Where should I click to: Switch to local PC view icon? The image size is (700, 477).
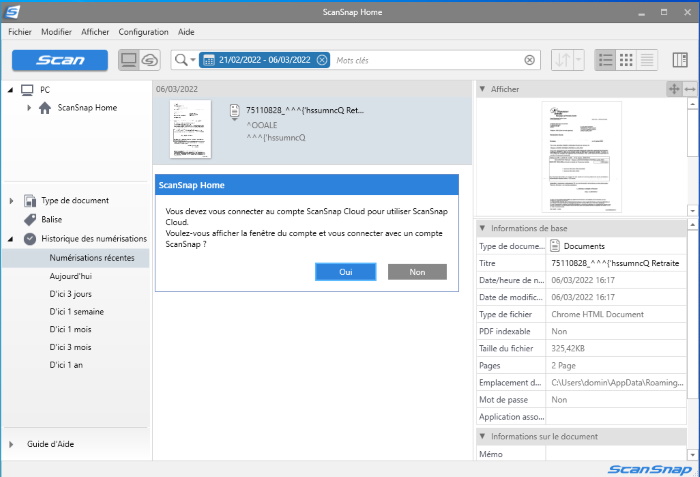pos(129,60)
